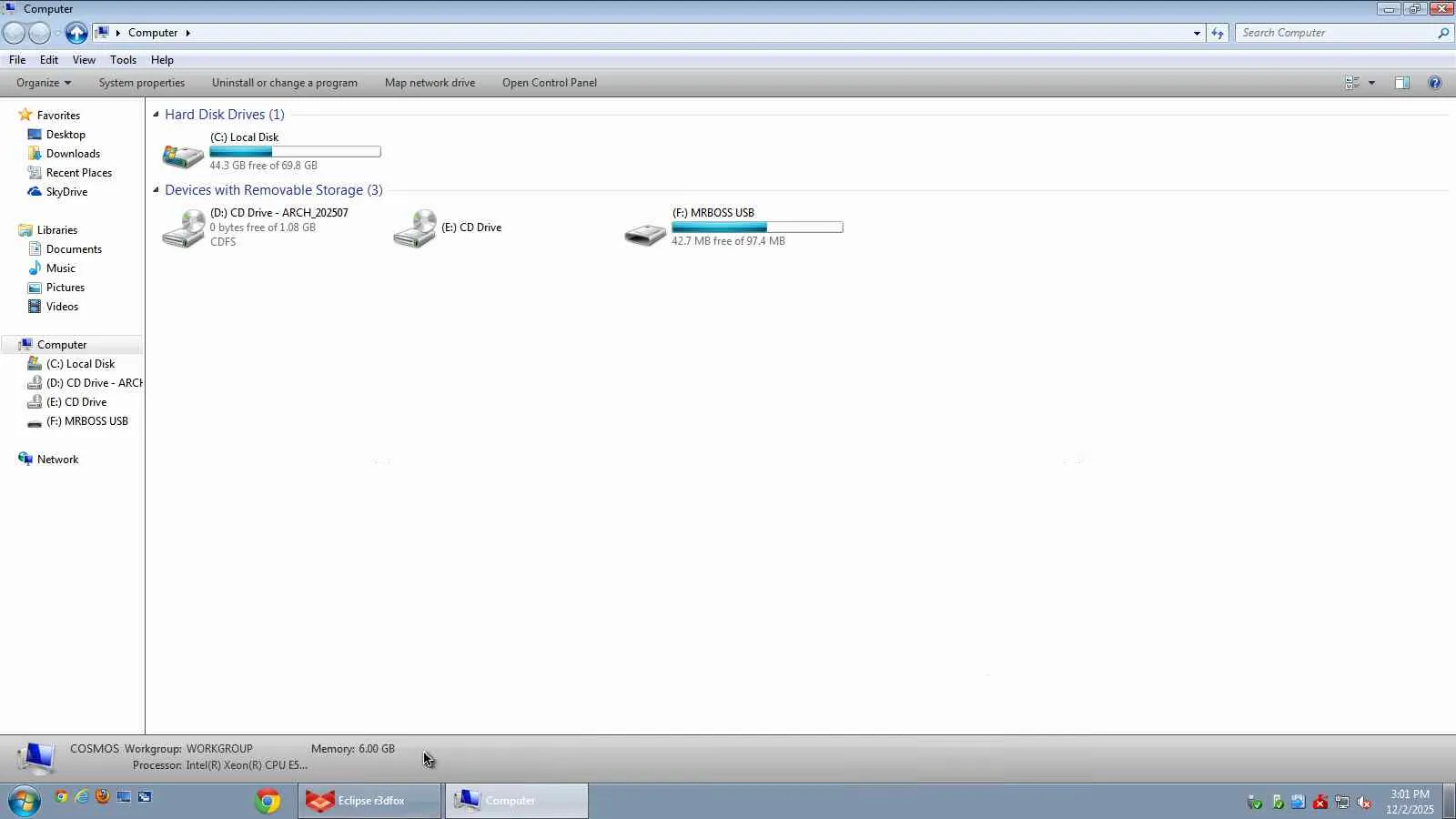Go up one level with the arrow button
Screen dimensions: 1456x819
(76, 33)
